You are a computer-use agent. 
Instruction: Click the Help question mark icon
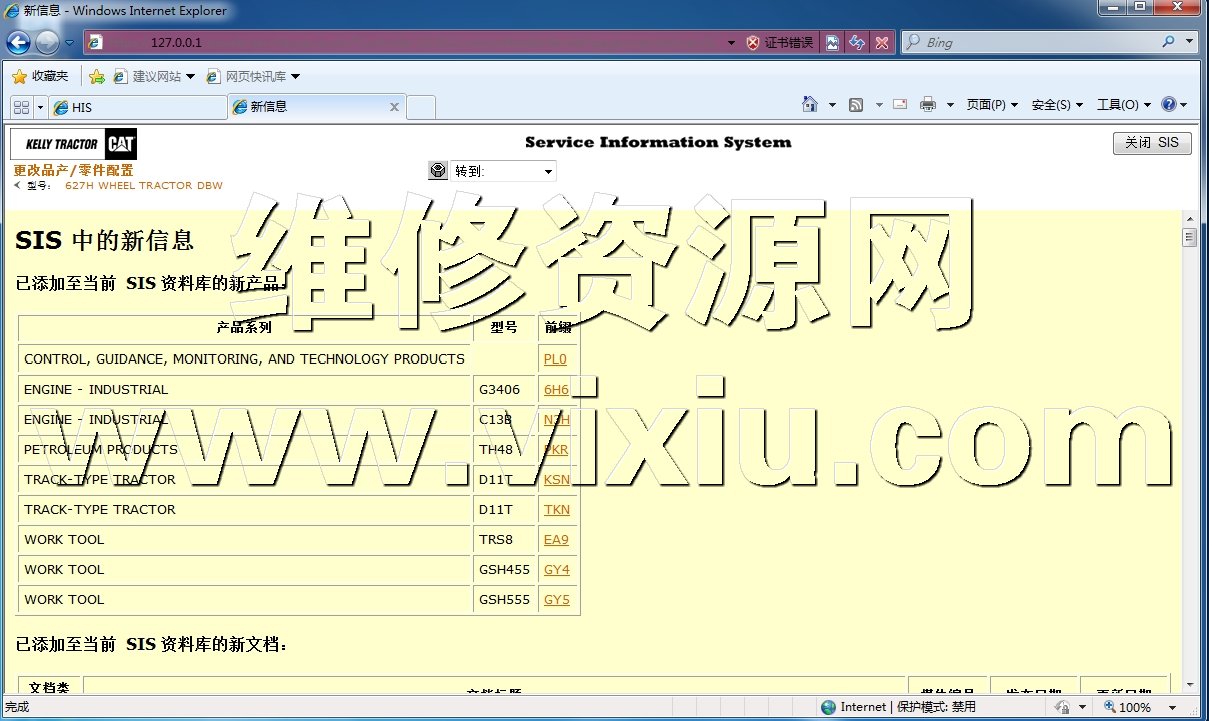click(x=1169, y=105)
